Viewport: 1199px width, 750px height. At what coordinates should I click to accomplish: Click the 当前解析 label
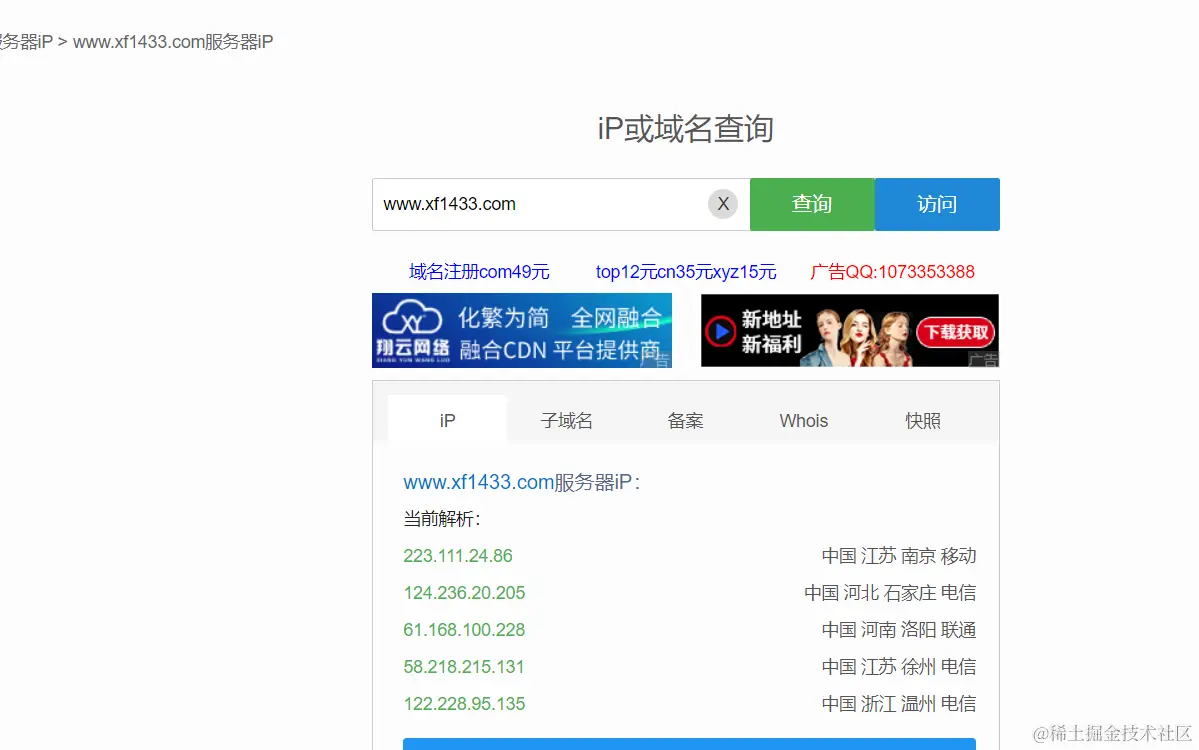[442, 519]
